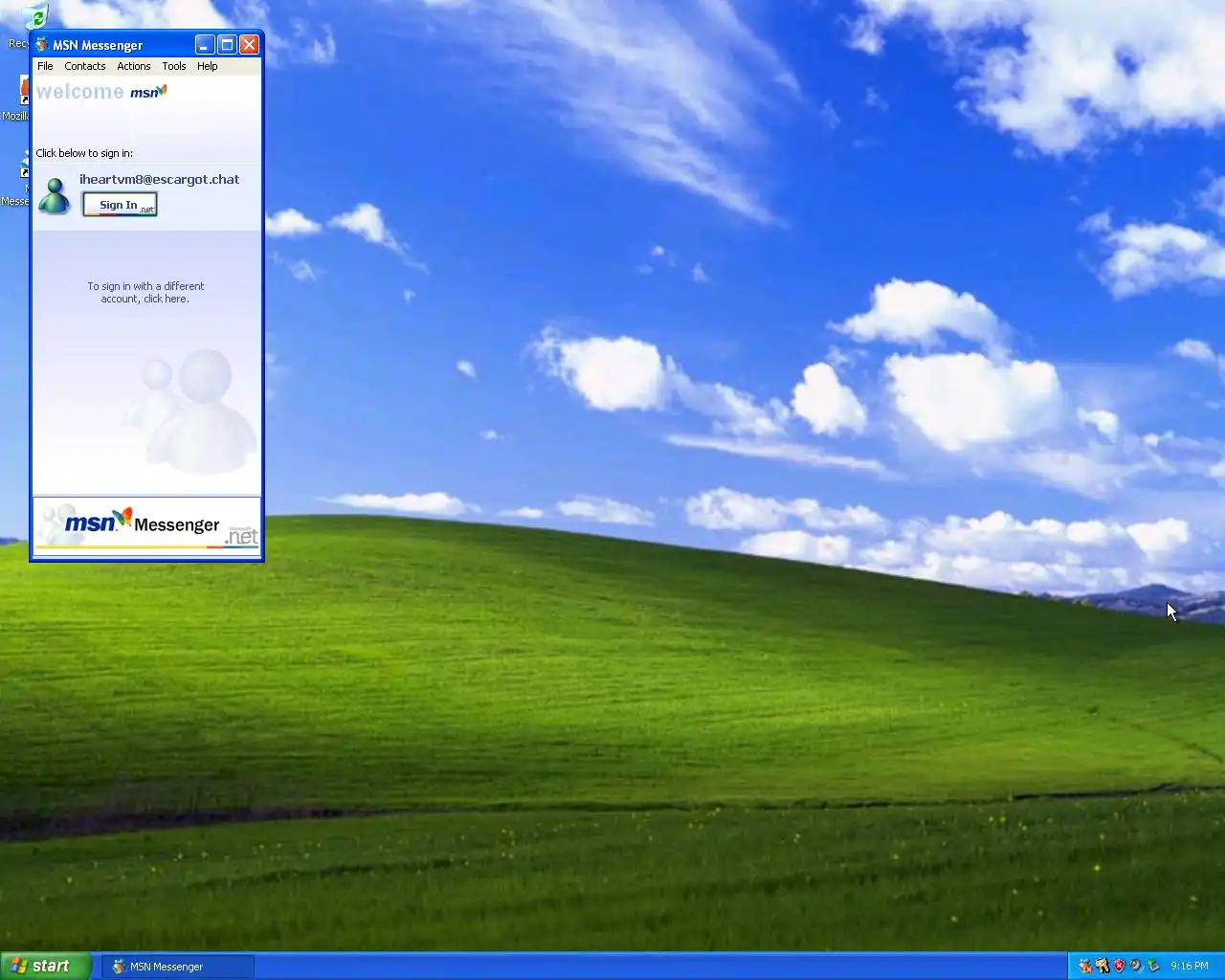Click the MSN Messenger tray icon with red X
The image size is (1225, 980).
coord(1085,967)
